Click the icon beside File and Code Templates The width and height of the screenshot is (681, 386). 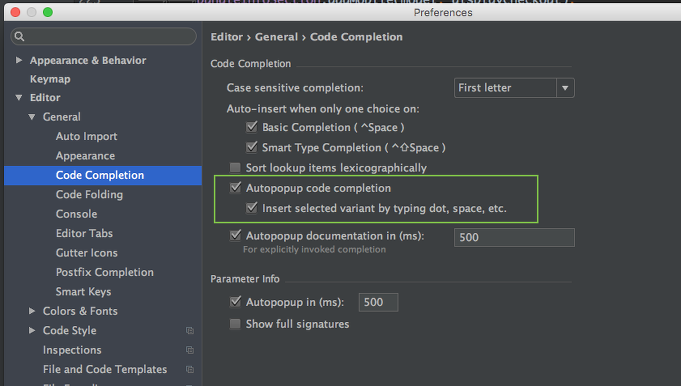190,370
